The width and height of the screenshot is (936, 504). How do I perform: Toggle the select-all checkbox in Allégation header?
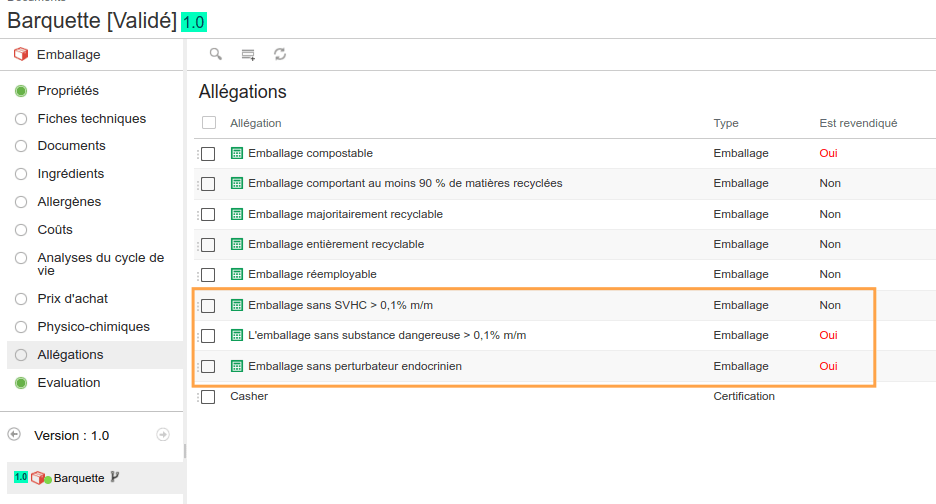click(209, 123)
